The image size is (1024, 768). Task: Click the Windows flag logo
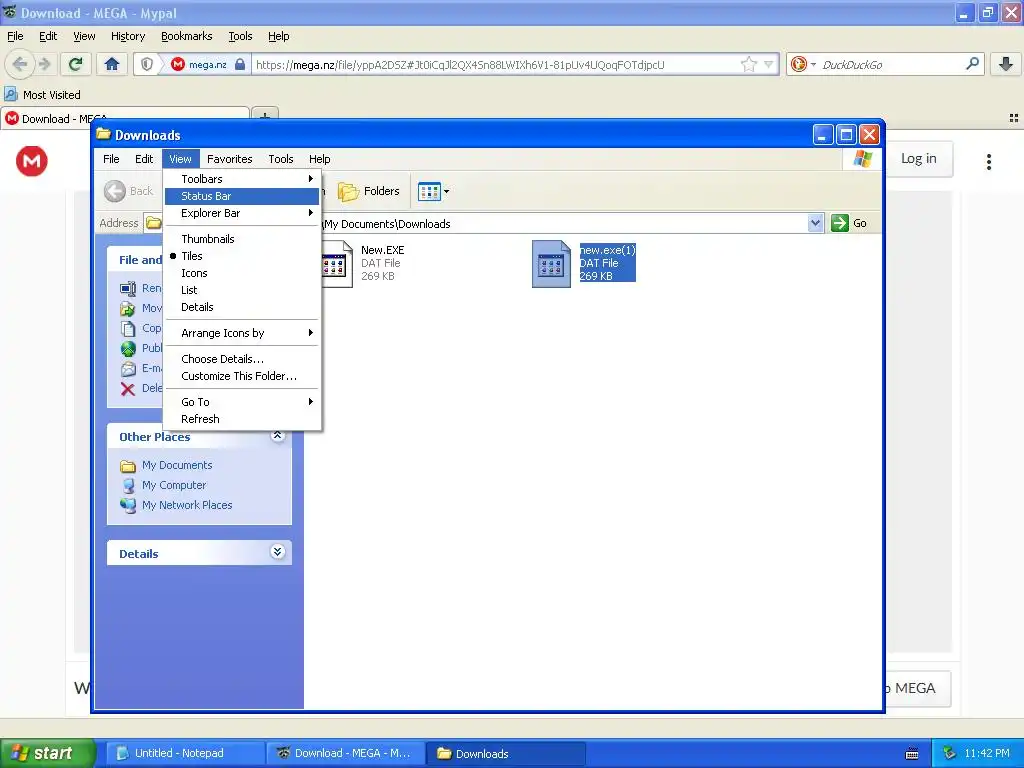click(x=862, y=159)
